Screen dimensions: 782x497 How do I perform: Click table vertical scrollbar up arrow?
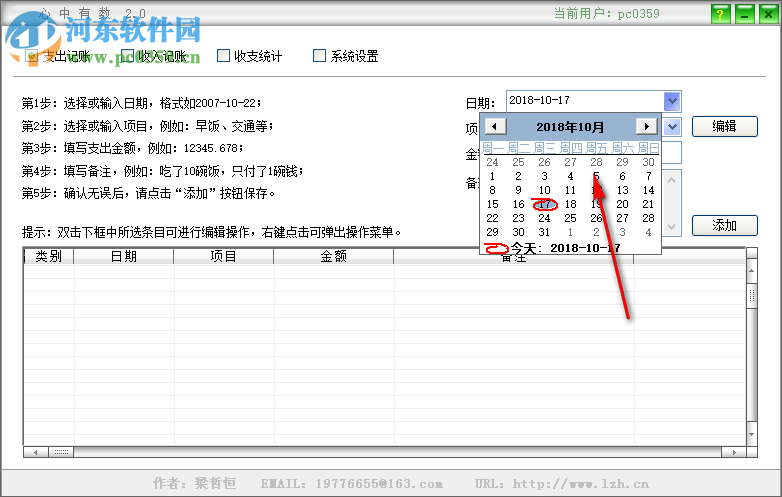[x=752, y=271]
